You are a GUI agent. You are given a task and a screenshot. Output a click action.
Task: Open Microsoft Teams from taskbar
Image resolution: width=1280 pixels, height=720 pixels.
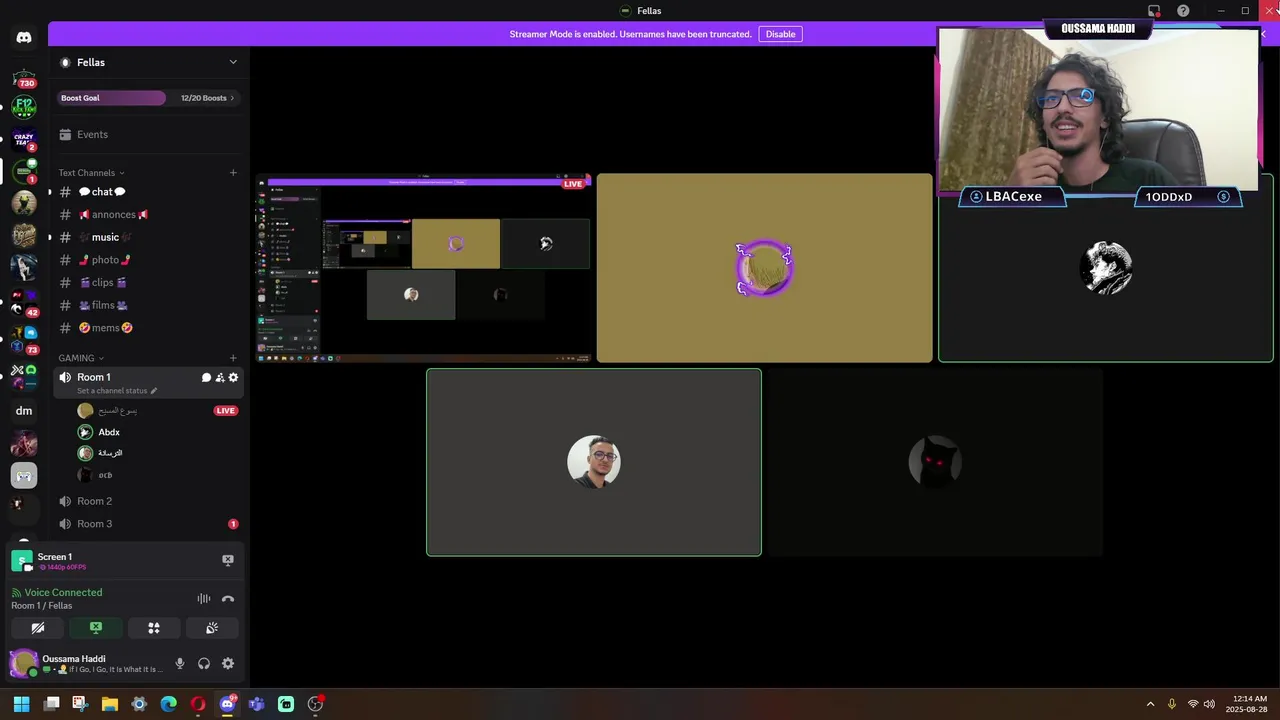point(256,704)
